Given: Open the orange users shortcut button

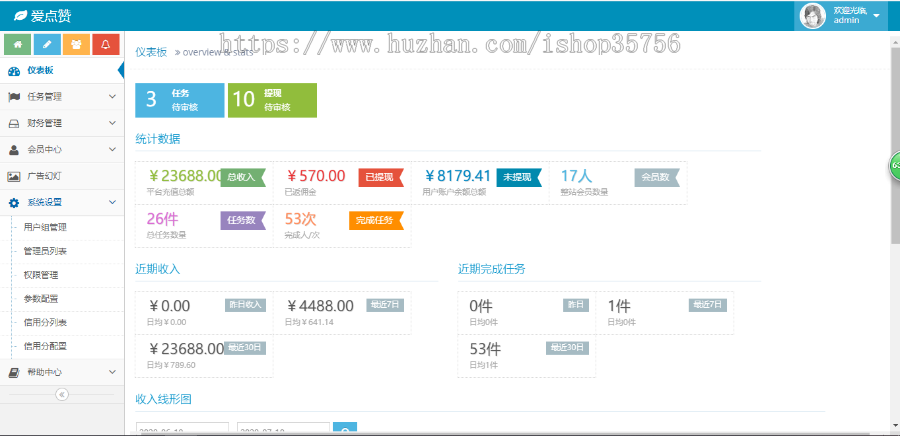Looking at the screenshot, I should click(76, 45).
